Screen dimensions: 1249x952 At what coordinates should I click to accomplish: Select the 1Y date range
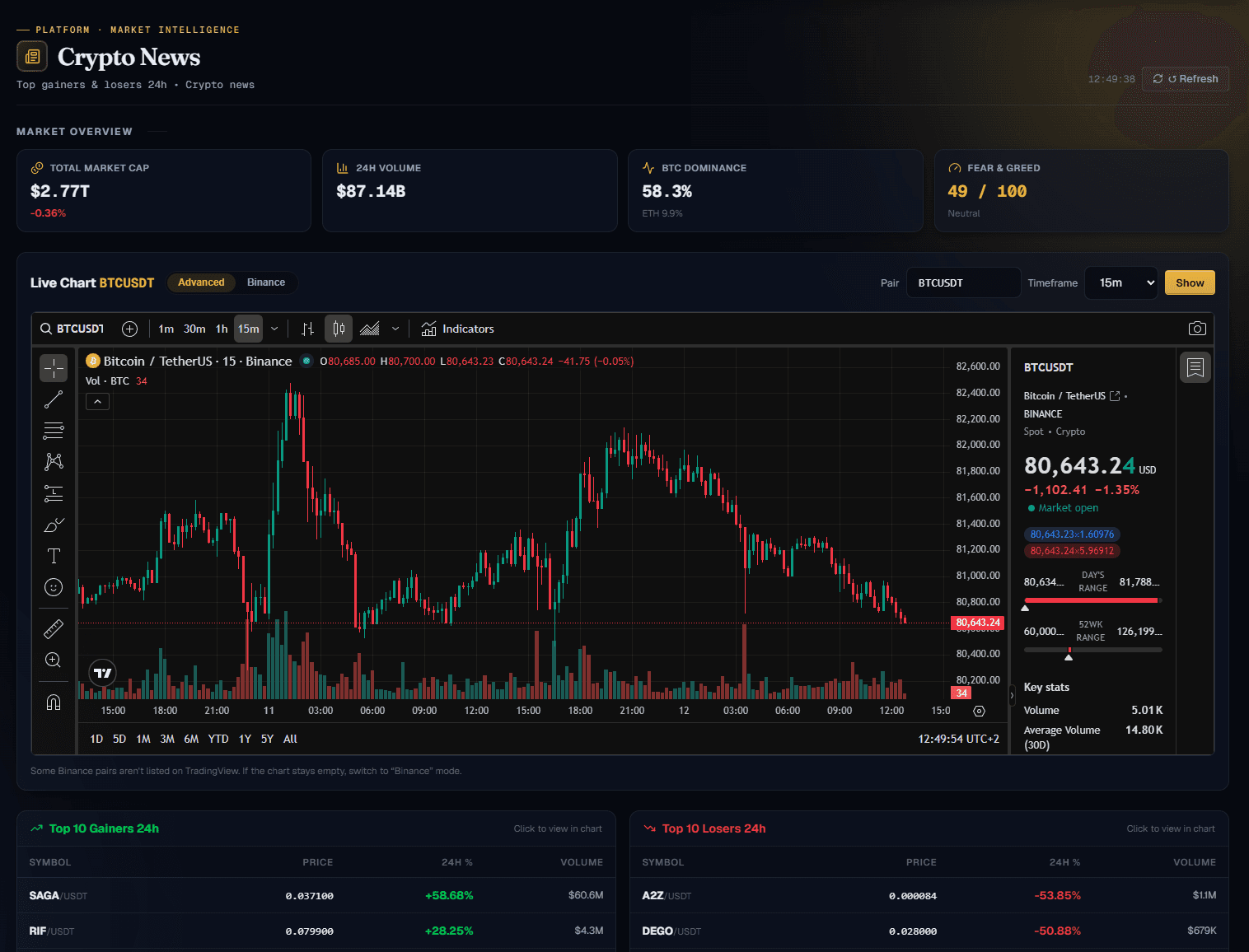click(x=245, y=739)
